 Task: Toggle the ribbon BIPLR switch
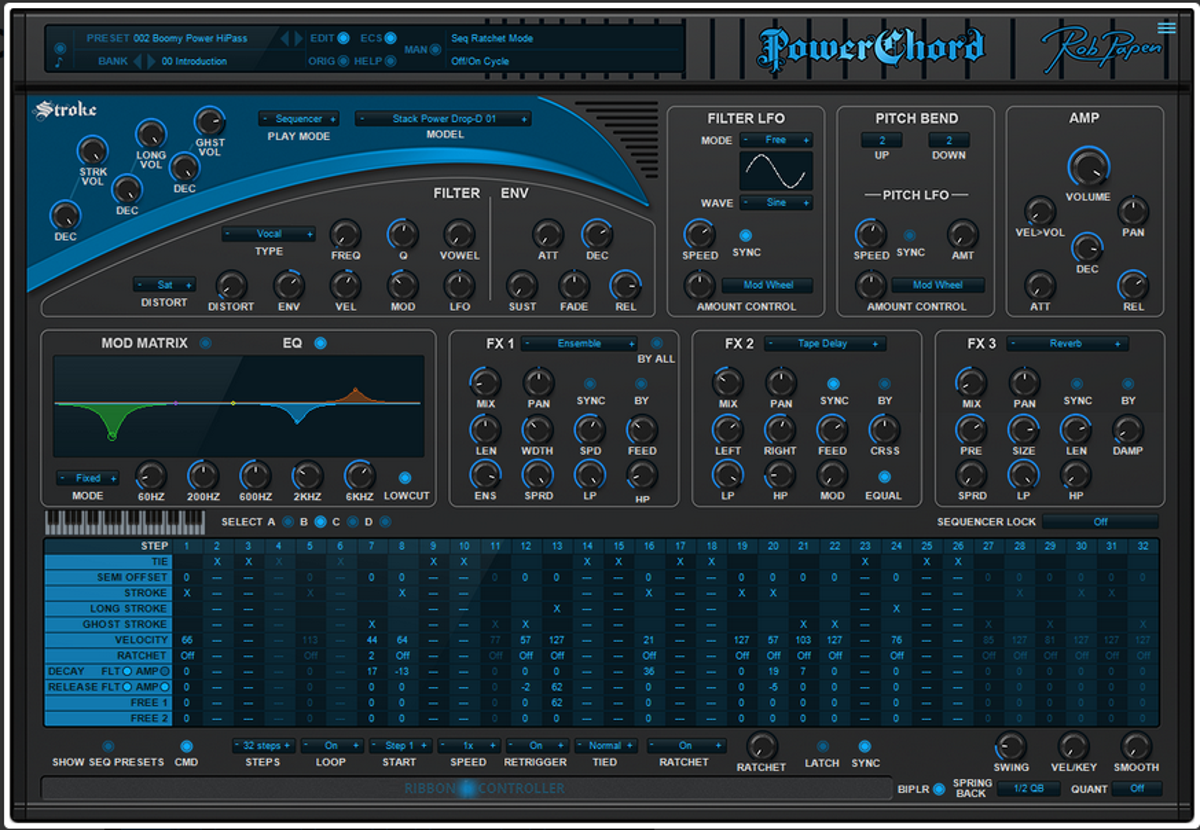(938, 789)
